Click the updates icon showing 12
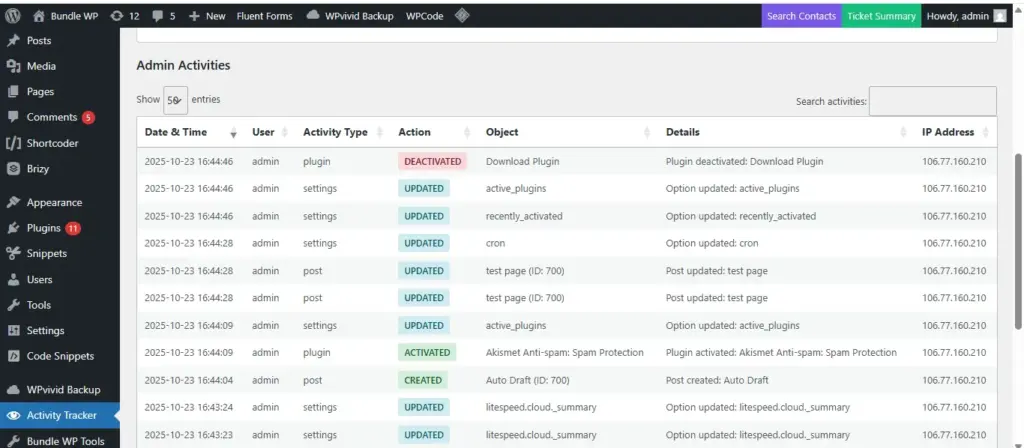1024x448 pixels. (117, 16)
